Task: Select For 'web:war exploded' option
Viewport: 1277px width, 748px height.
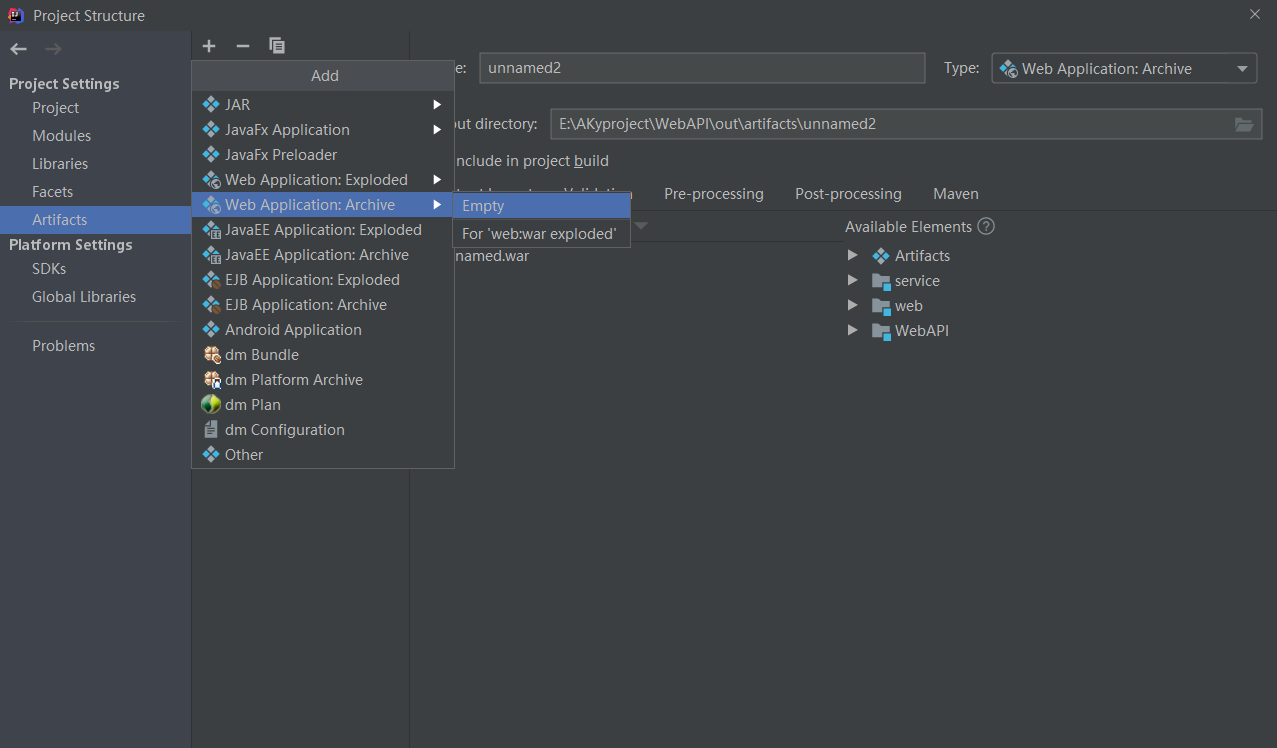Action: [539, 234]
